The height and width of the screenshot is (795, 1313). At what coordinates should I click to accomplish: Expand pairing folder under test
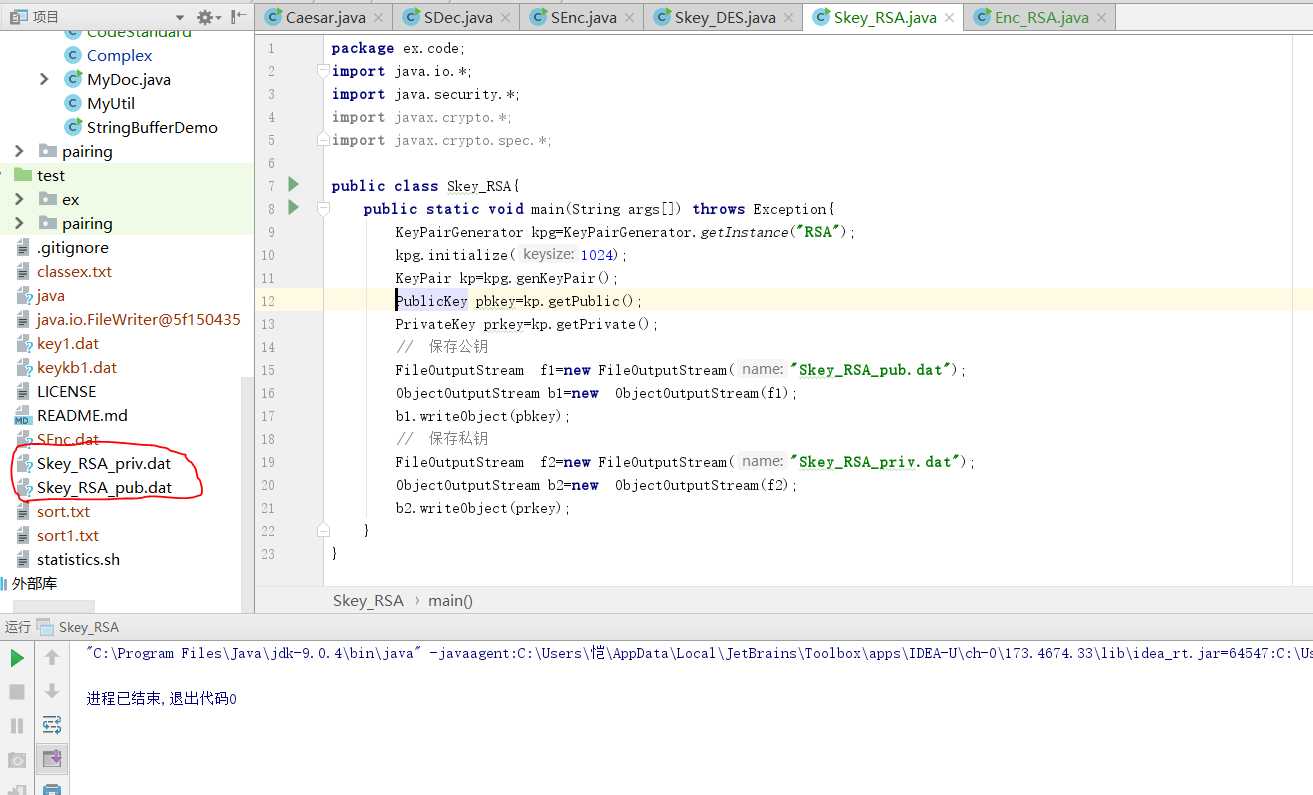click(19, 223)
